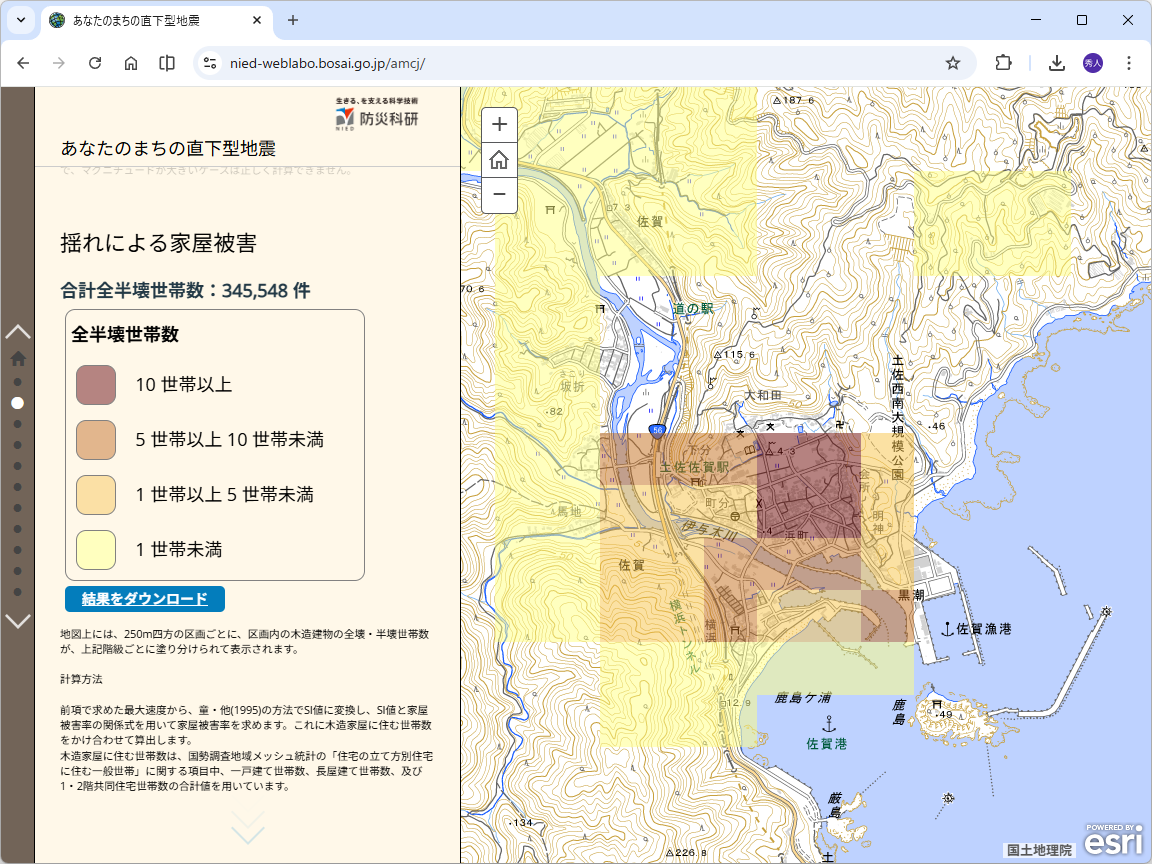Click the 10 世帯以上 color swatch
Image resolution: width=1152 pixels, height=864 pixels.
(96, 385)
